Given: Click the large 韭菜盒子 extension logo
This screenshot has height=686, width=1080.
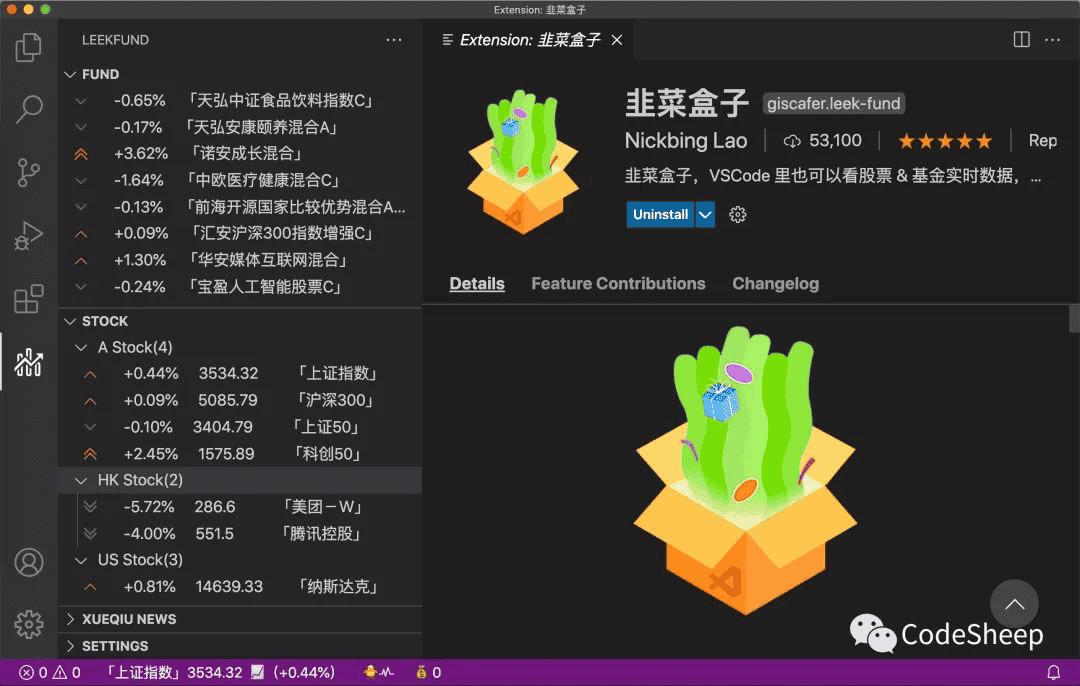Looking at the screenshot, I should pos(745,471).
